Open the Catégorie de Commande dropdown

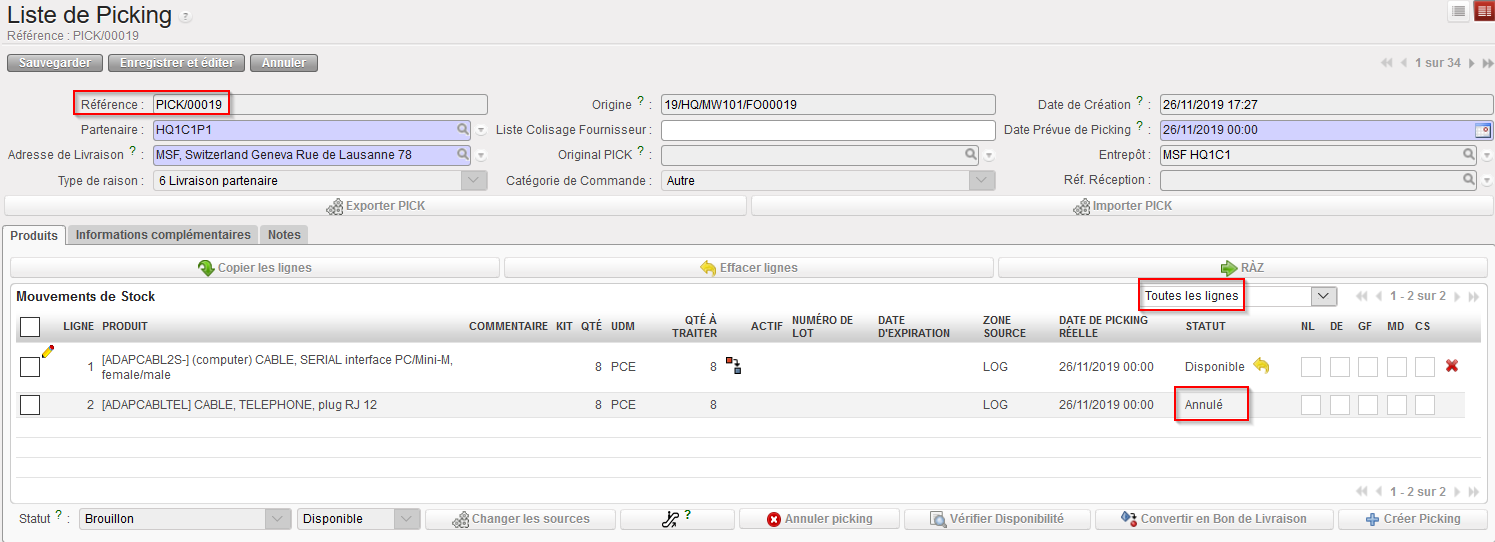click(x=983, y=181)
